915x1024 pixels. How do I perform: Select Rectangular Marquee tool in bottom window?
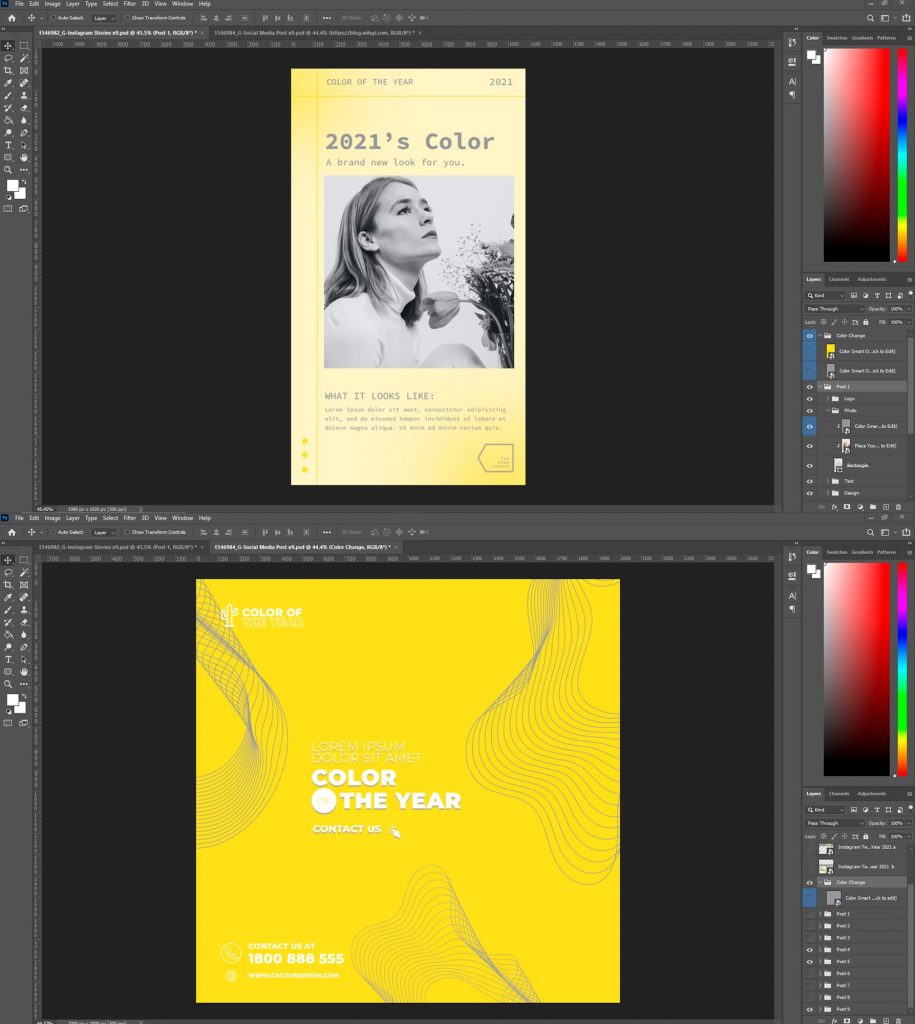(x=24, y=560)
